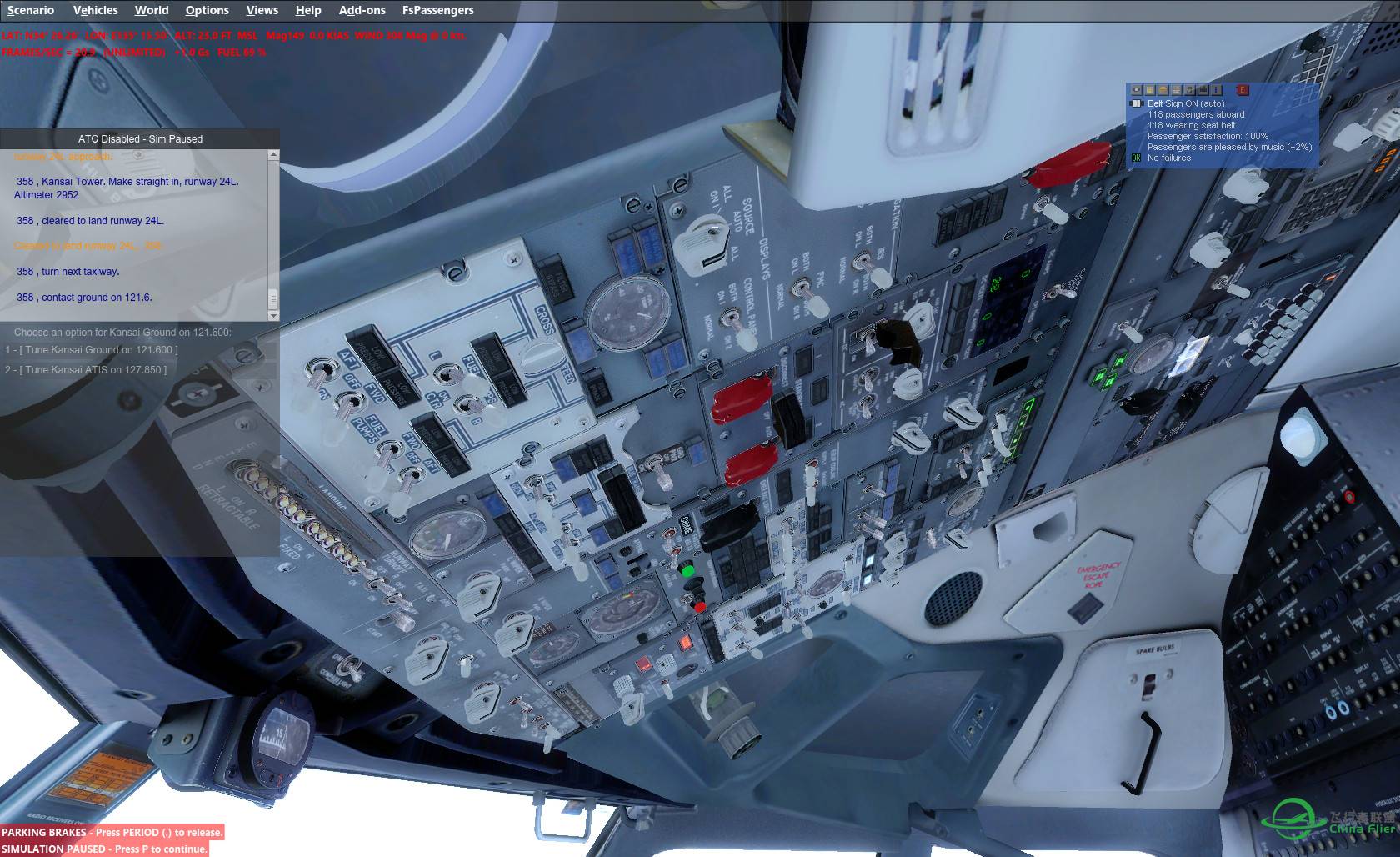Click the music note icon in FsPassengers
This screenshot has height=857, width=1400.
pyautogui.click(x=1189, y=90)
